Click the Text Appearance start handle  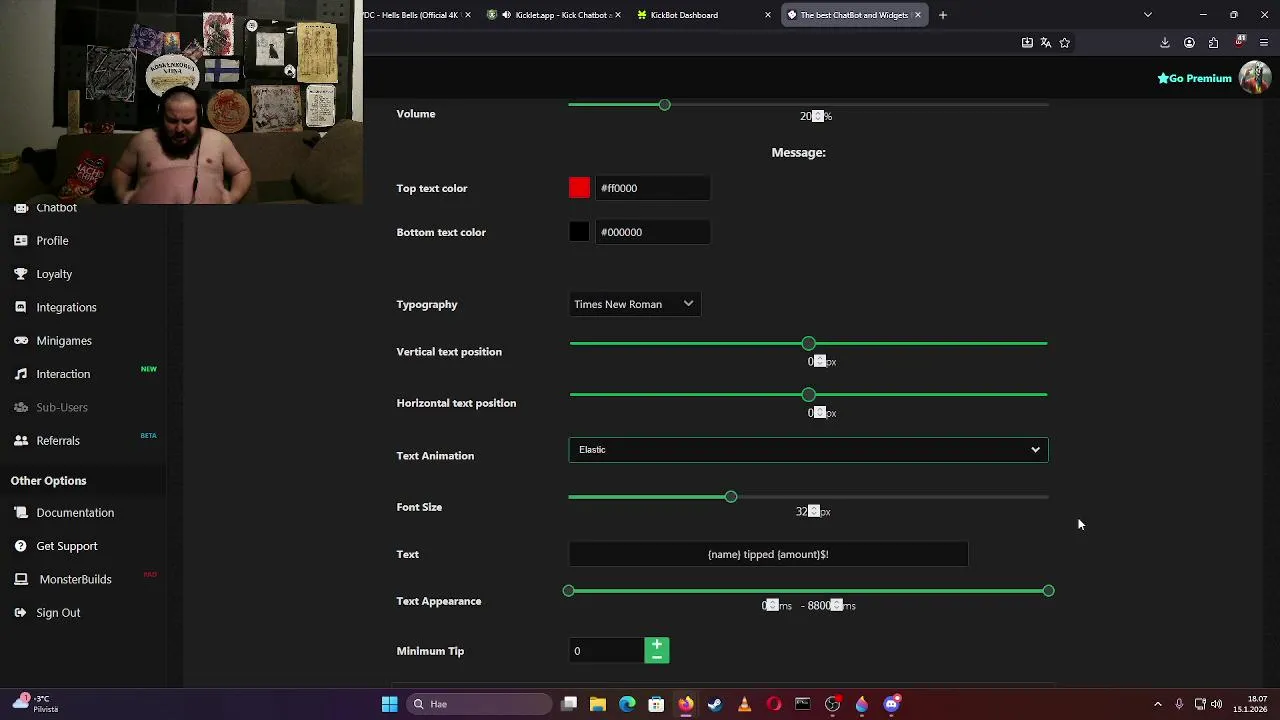pos(569,591)
